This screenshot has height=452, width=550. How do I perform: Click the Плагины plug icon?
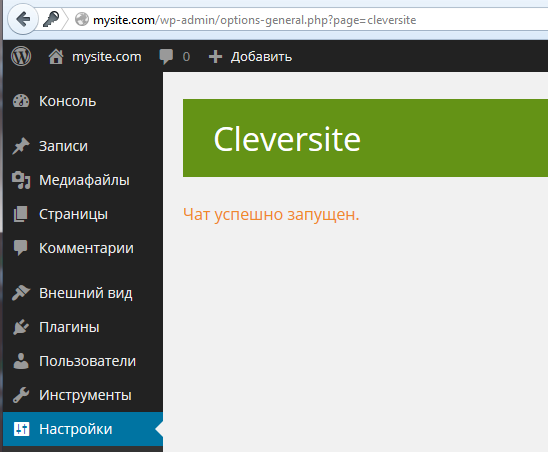point(21,327)
